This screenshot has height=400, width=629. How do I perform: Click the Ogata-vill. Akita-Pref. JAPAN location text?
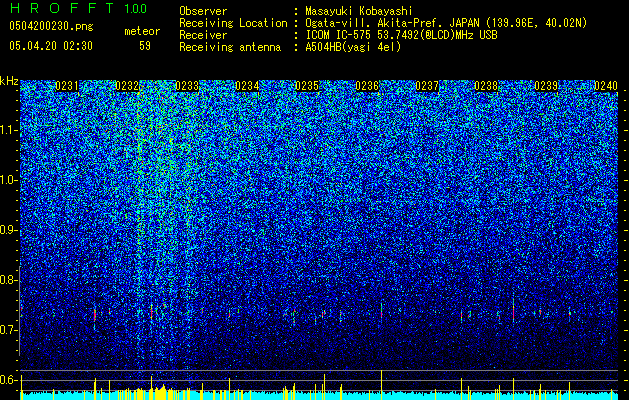(446, 24)
